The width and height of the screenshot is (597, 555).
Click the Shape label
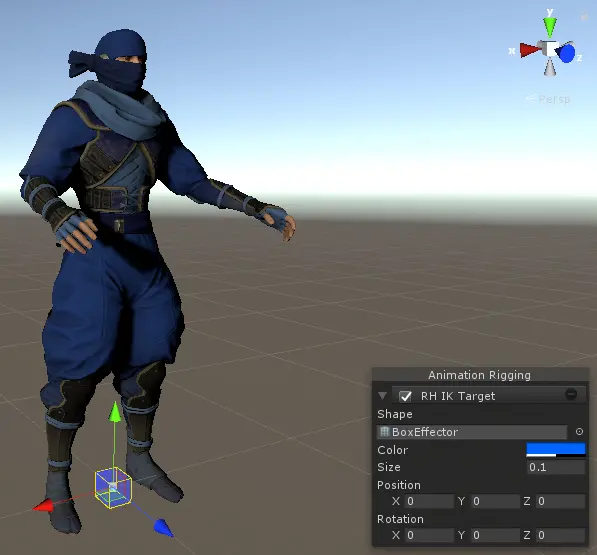(395, 414)
